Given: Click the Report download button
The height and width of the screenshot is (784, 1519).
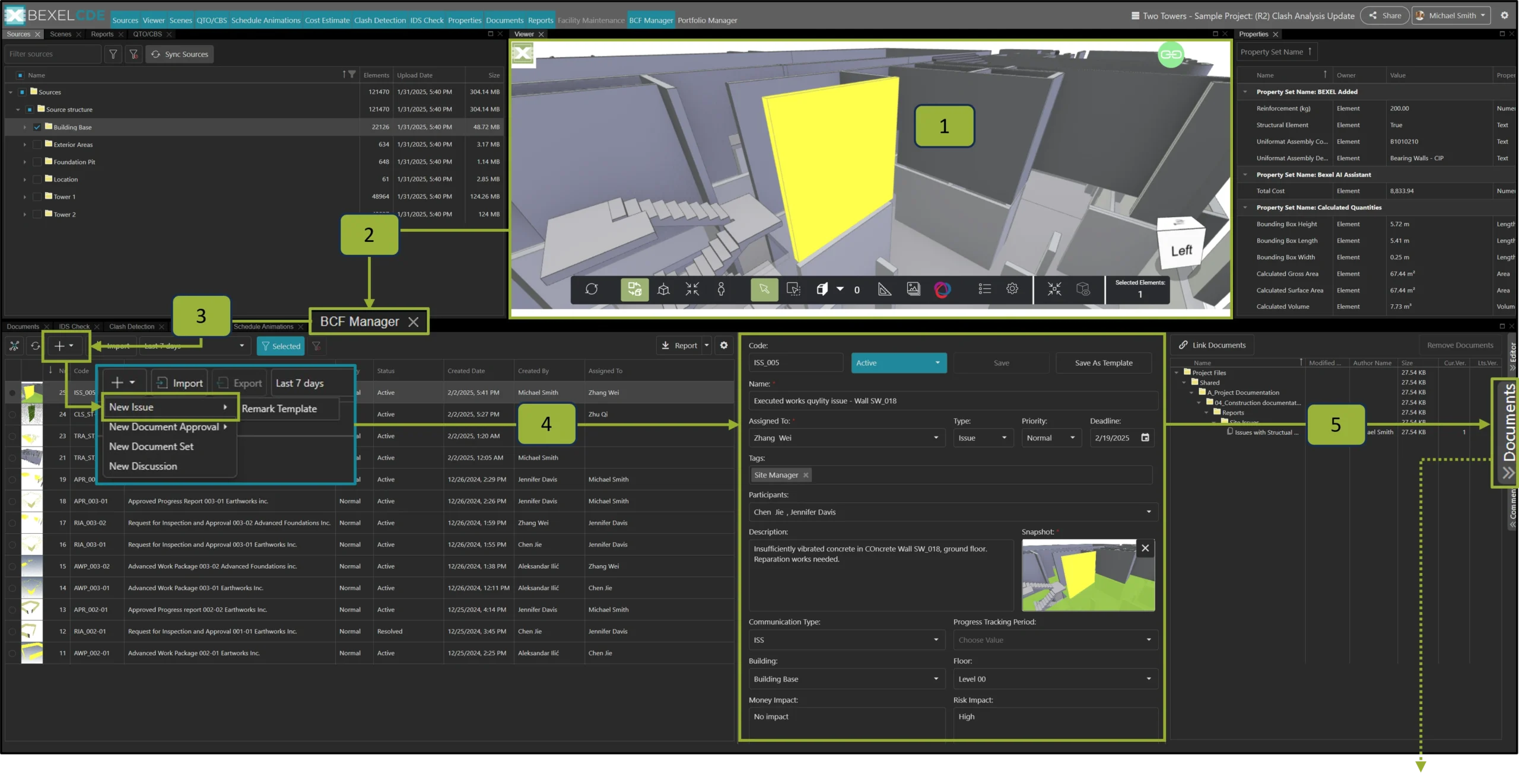Looking at the screenshot, I should (679, 345).
